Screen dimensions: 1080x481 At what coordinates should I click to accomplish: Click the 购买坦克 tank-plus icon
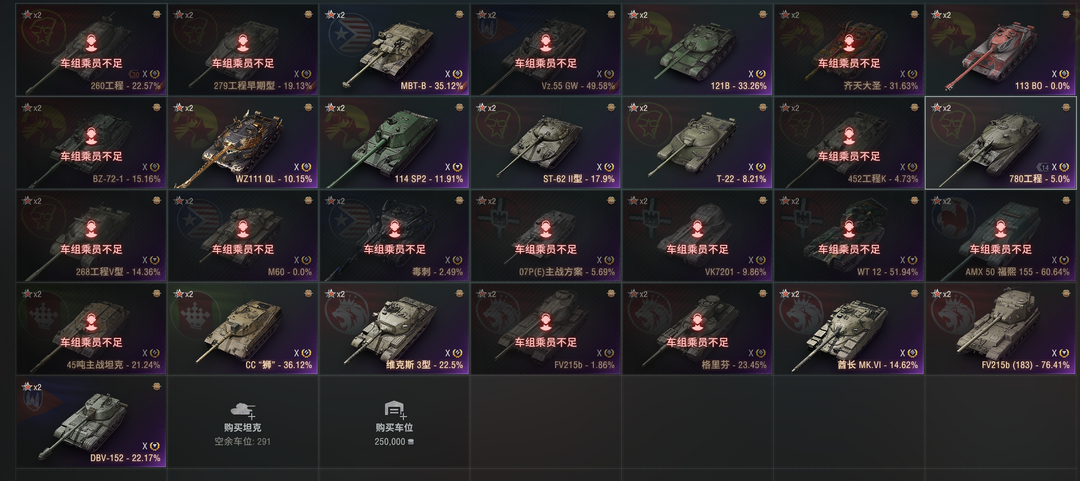click(x=242, y=409)
